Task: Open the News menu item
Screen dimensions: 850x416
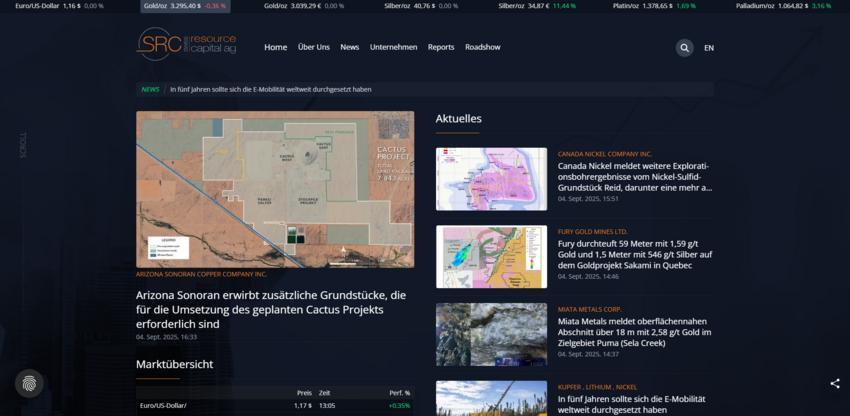Action: [x=350, y=47]
